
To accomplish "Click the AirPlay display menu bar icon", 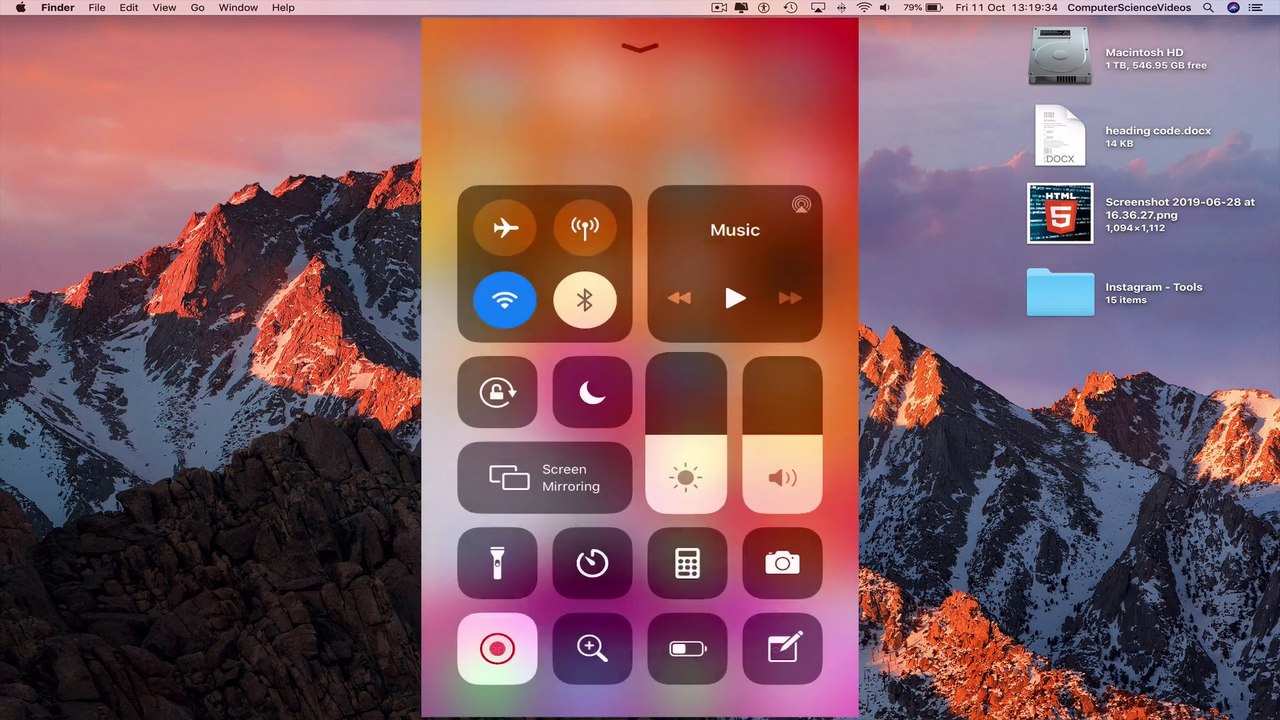I will 817,7.
